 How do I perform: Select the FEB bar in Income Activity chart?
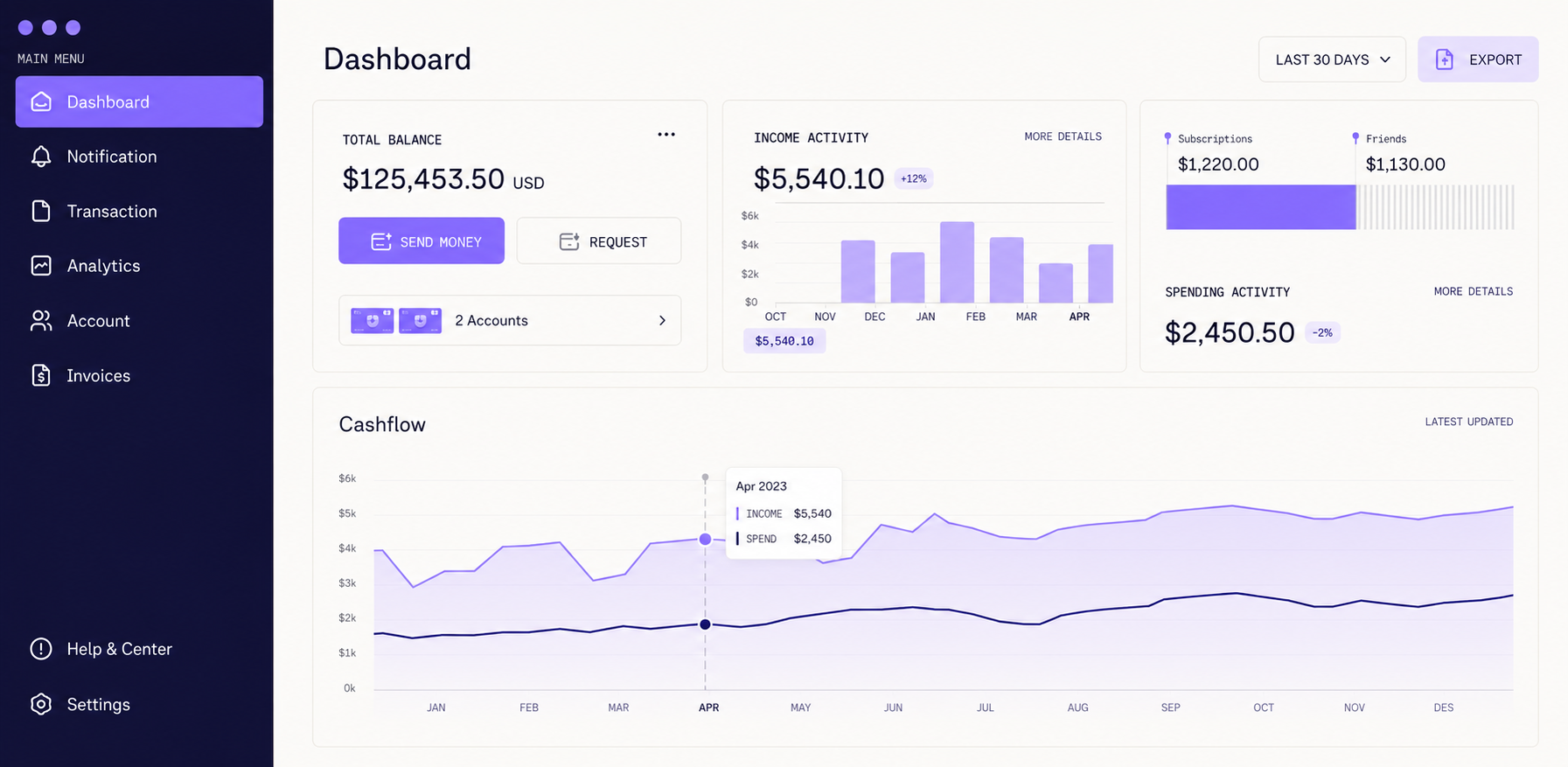click(958, 262)
